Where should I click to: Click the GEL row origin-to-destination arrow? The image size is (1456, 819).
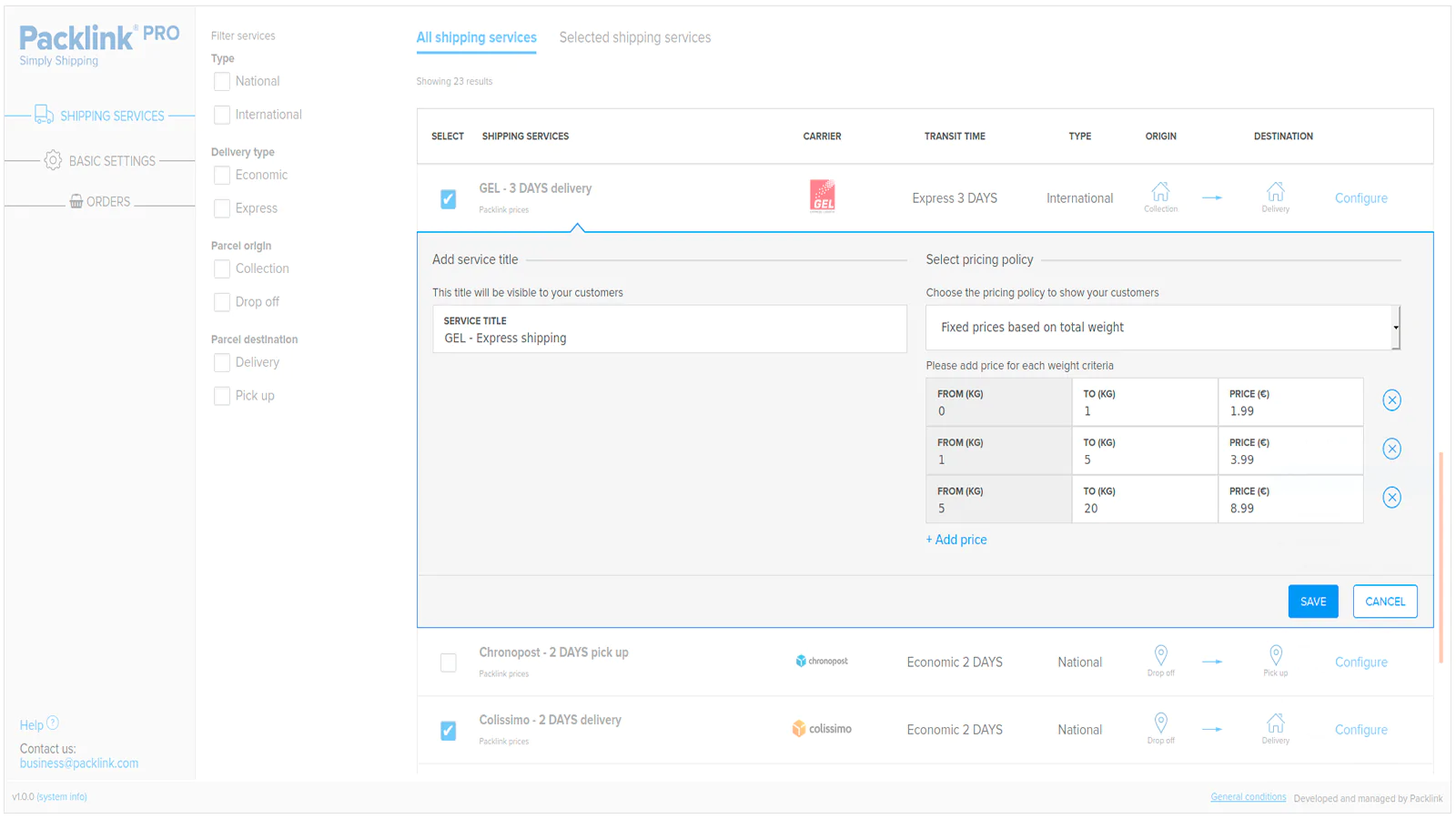click(x=1212, y=197)
